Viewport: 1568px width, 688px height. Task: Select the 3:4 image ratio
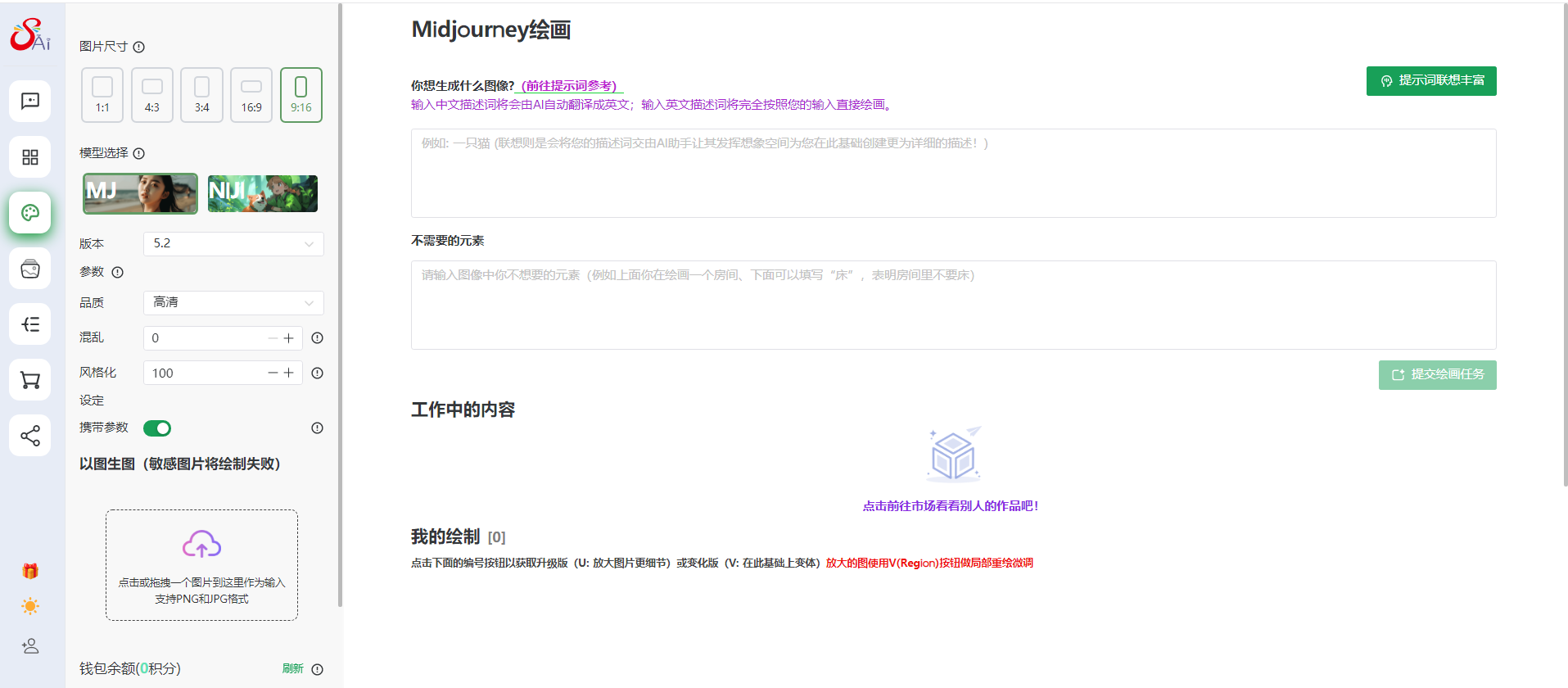[x=202, y=95]
